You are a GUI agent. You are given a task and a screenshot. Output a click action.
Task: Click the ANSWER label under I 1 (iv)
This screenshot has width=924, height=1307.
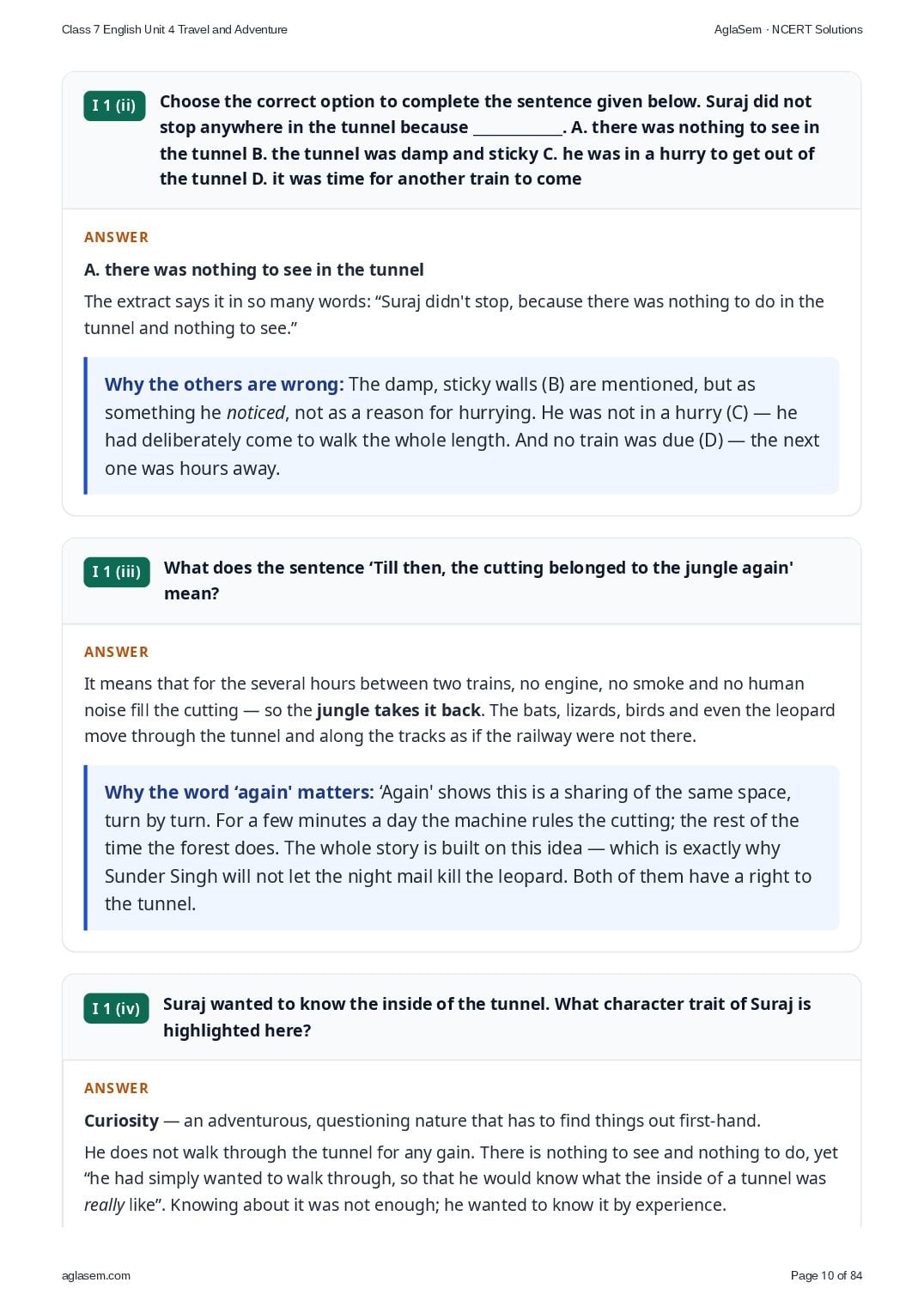point(116,1088)
